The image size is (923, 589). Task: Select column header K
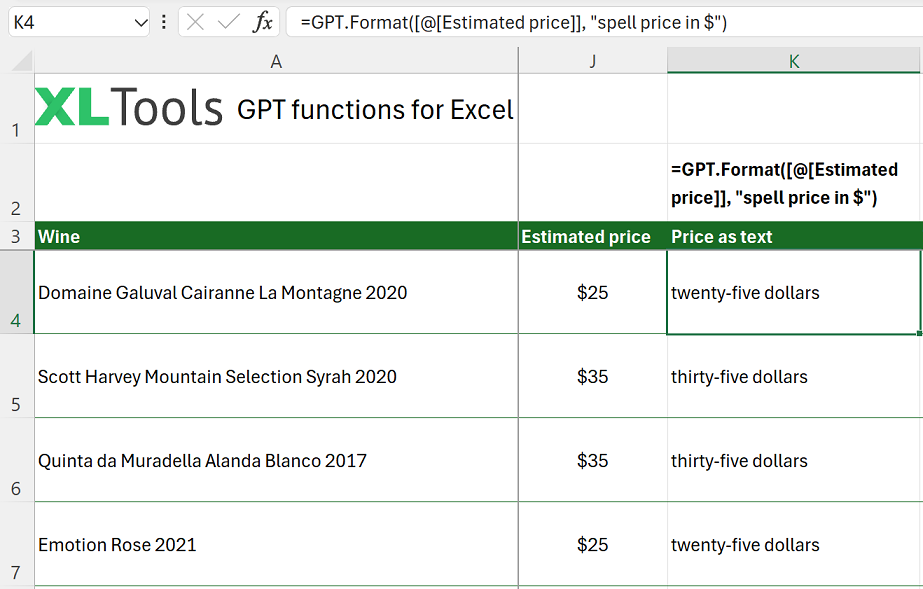(793, 61)
